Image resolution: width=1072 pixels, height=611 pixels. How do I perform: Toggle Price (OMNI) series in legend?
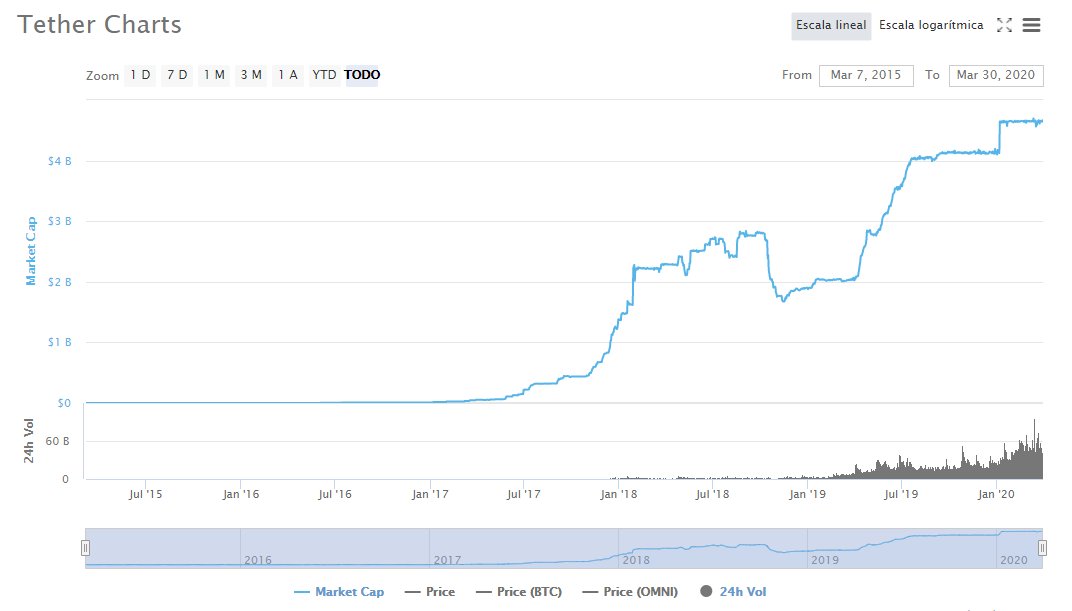coord(630,592)
